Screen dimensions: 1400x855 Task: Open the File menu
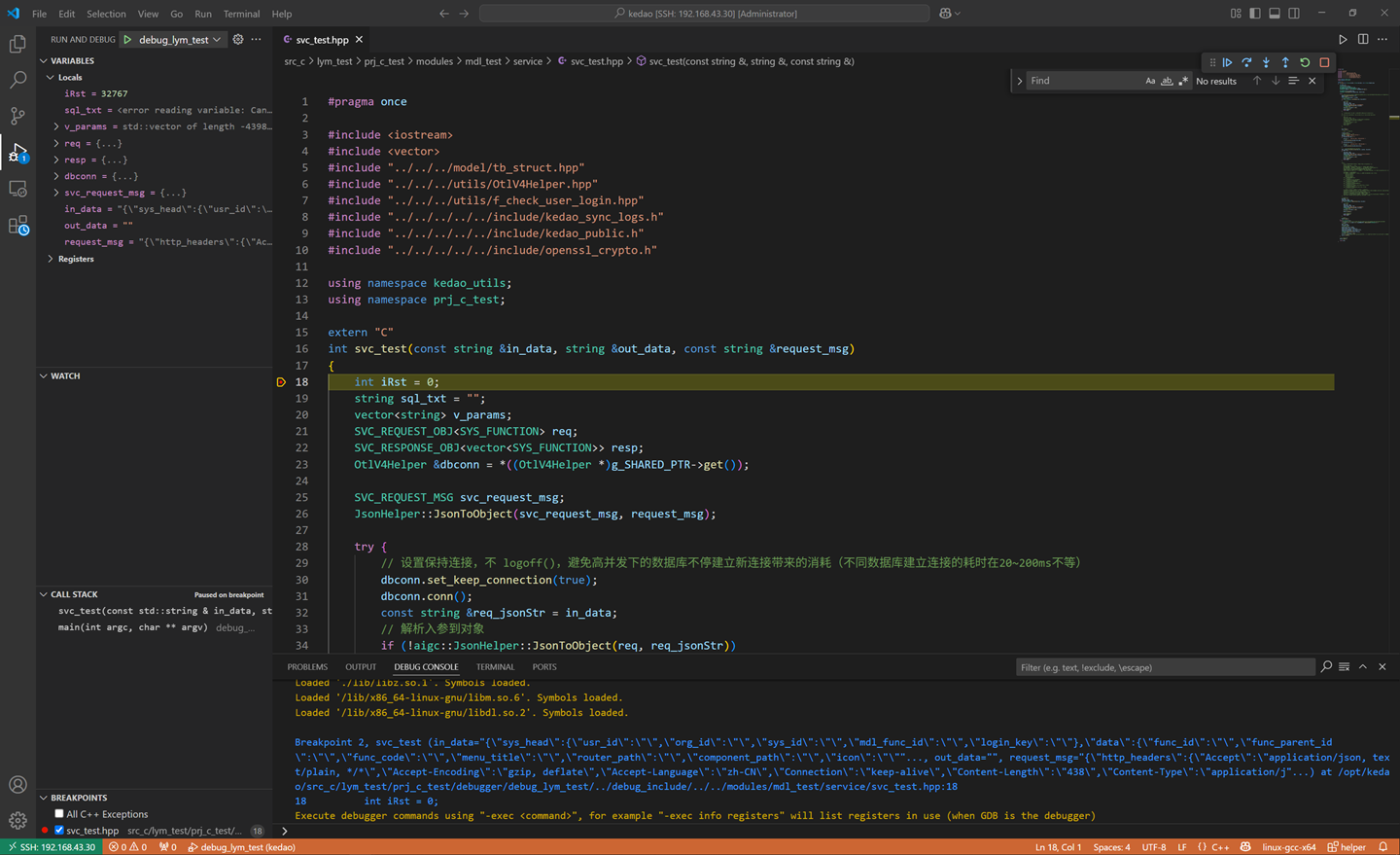tap(39, 14)
